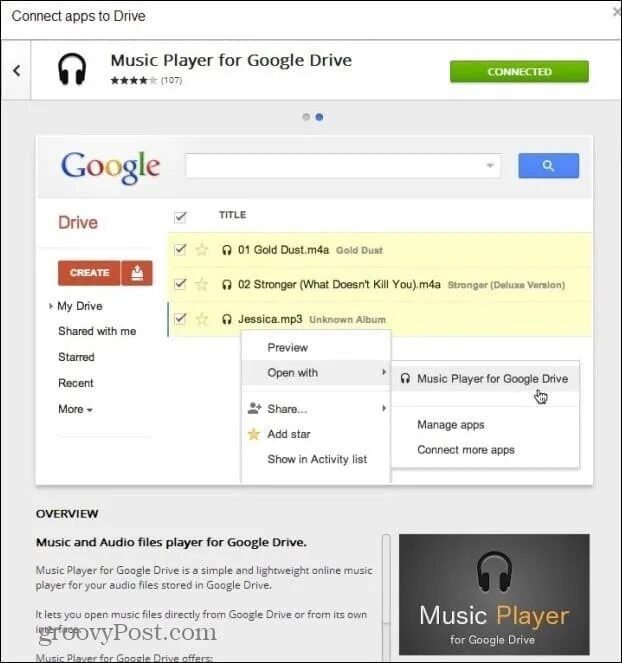Uncheck the 02 Stronger checkbox
Viewport: 622px width, 663px height.
coord(180,284)
